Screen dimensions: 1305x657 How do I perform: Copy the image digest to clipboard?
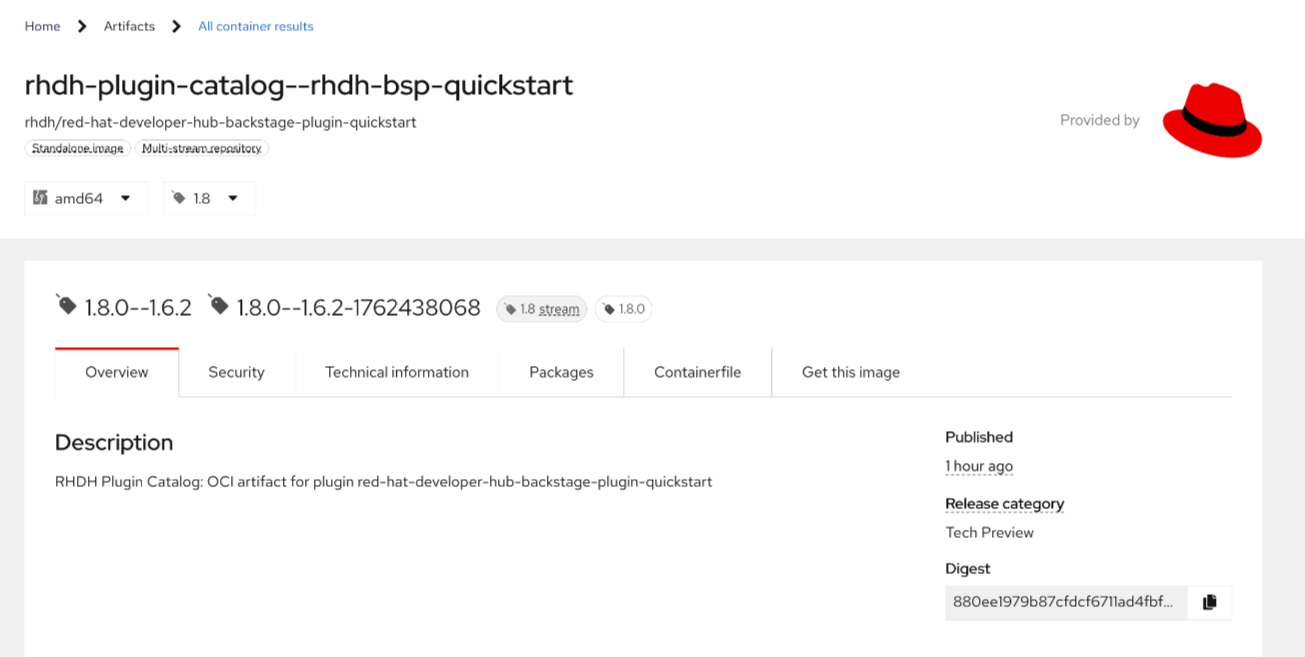pyautogui.click(x=1209, y=602)
